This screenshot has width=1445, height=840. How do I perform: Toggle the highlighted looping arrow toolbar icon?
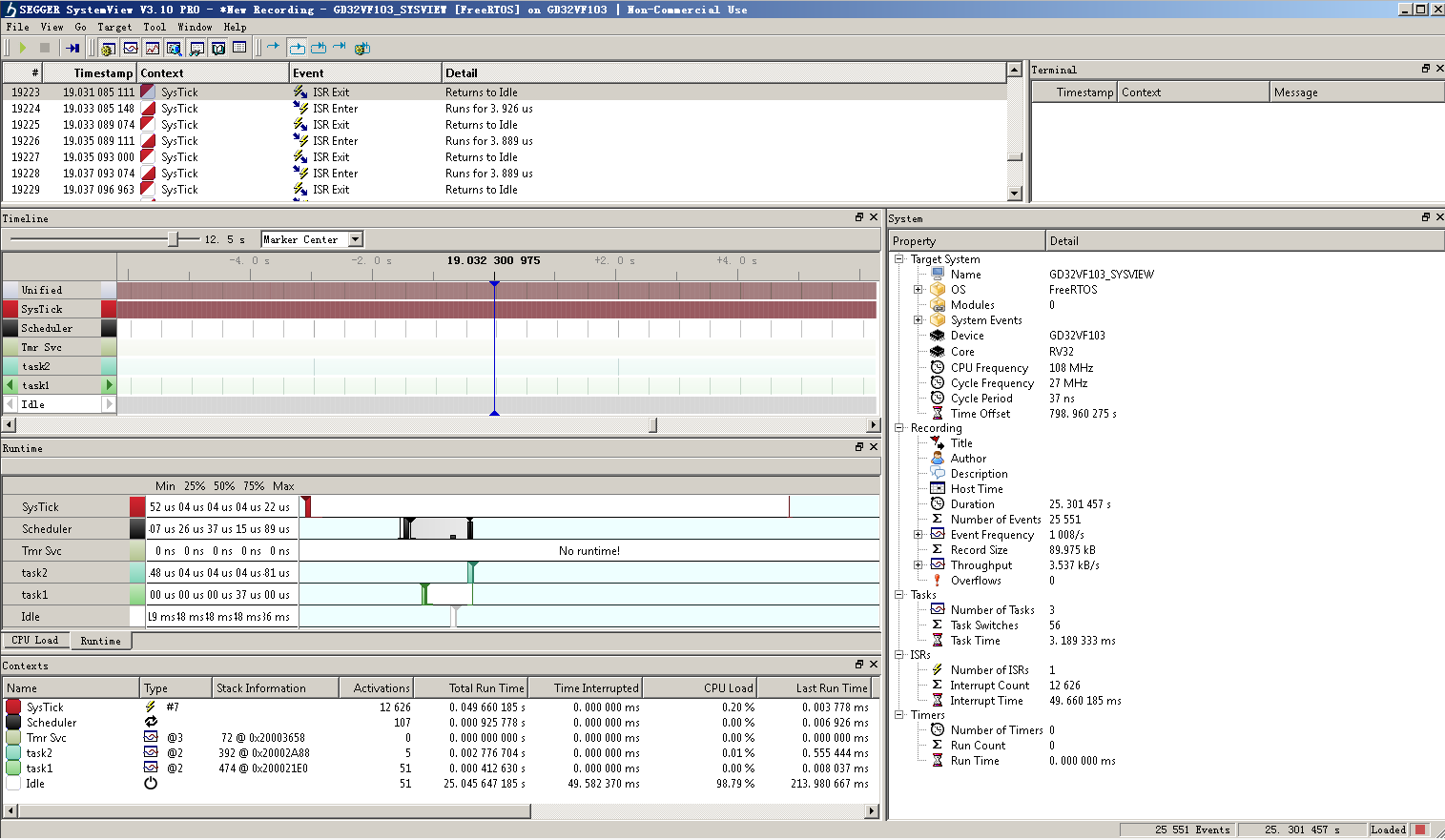click(x=297, y=48)
